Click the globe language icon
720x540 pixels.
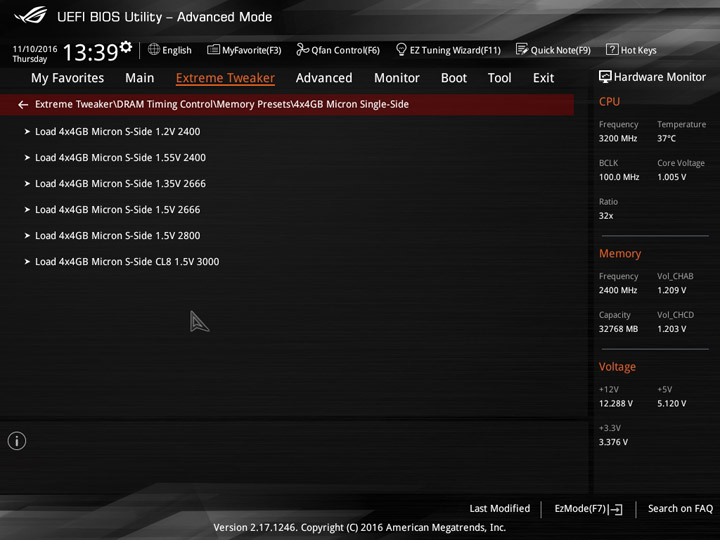pyautogui.click(x=154, y=49)
